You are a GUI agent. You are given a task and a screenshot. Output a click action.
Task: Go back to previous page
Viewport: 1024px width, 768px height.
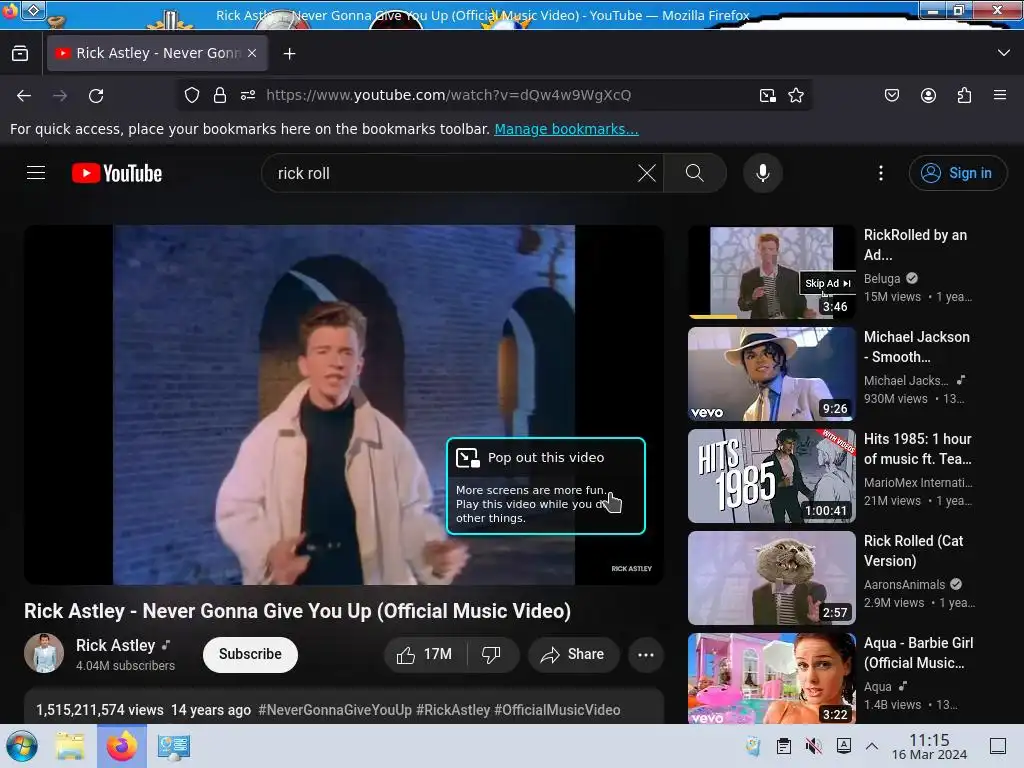[x=24, y=95]
